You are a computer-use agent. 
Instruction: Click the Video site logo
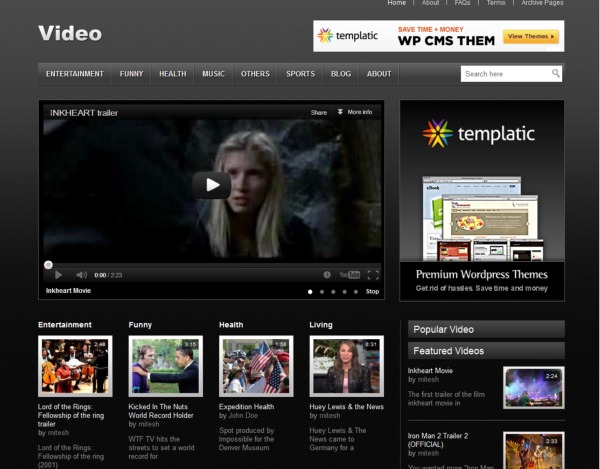(70, 33)
